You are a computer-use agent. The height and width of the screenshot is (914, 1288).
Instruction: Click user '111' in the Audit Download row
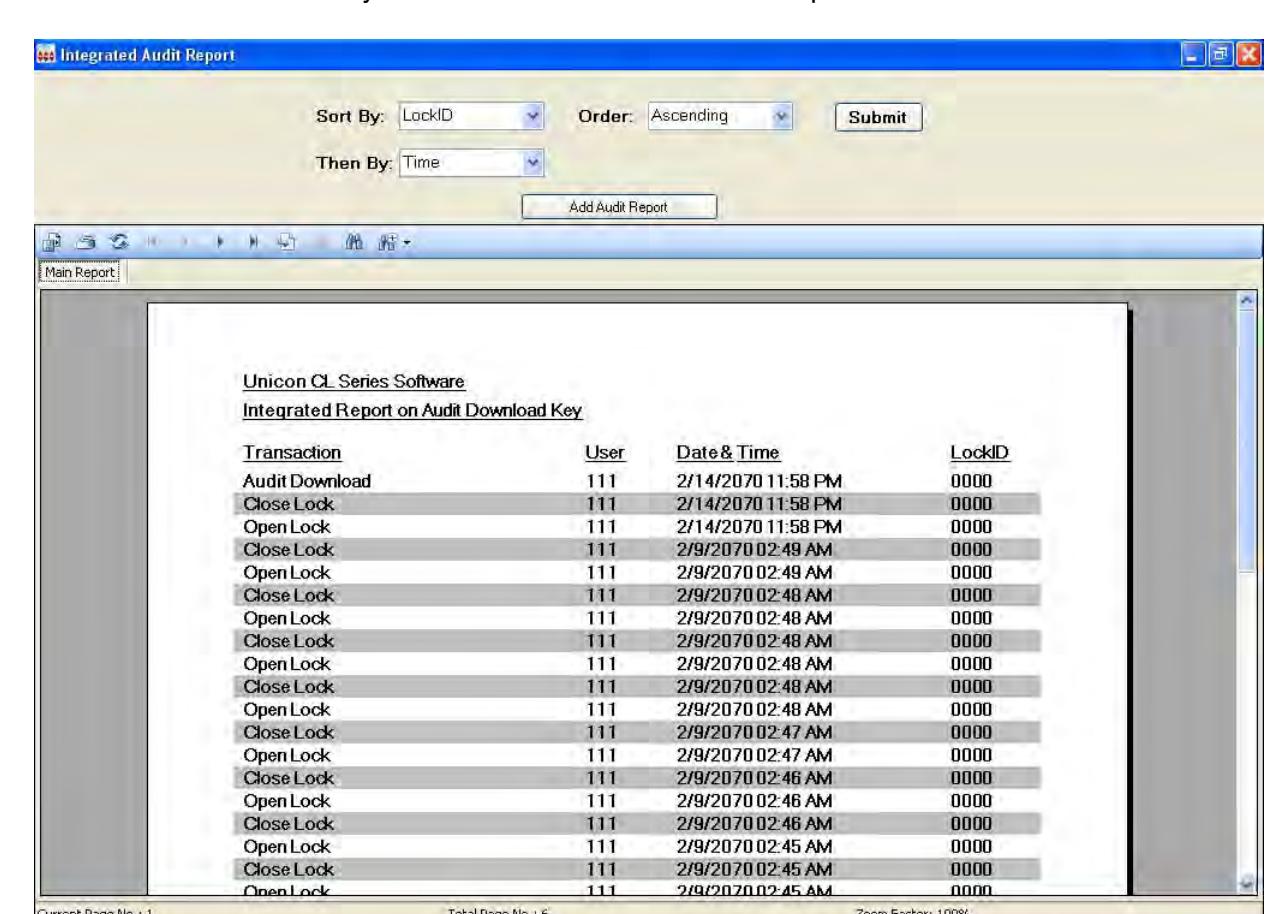click(604, 481)
